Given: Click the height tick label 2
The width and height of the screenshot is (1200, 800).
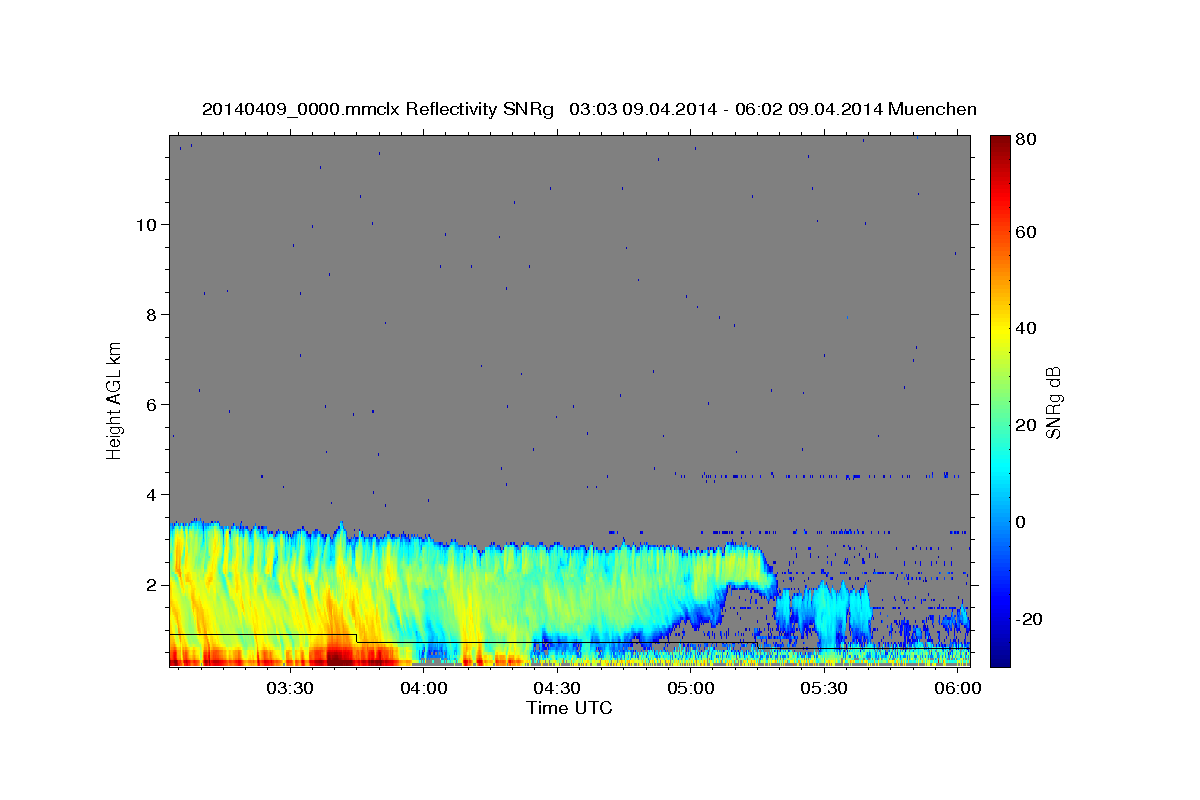Looking at the screenshot, I should pyautogui.click(x=152, y=585).
